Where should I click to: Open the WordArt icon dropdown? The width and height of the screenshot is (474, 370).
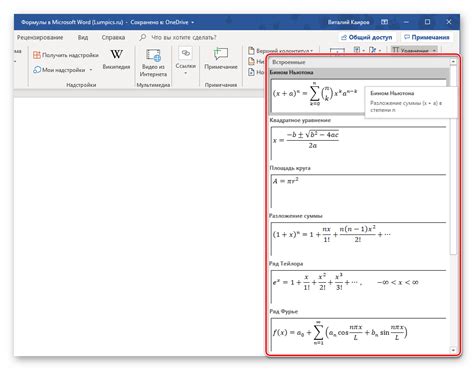(375, 50)
